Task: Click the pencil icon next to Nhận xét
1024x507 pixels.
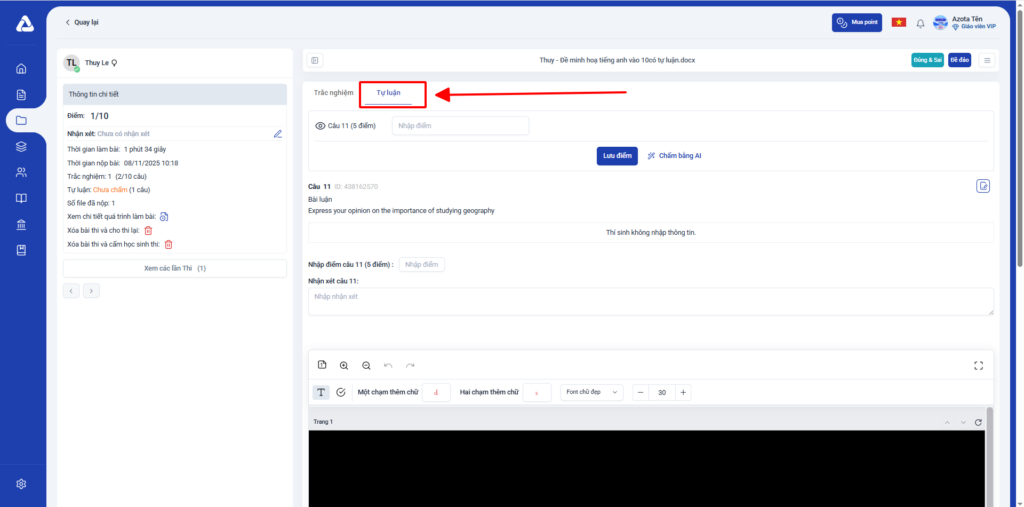Action: (x=278, y=133)
